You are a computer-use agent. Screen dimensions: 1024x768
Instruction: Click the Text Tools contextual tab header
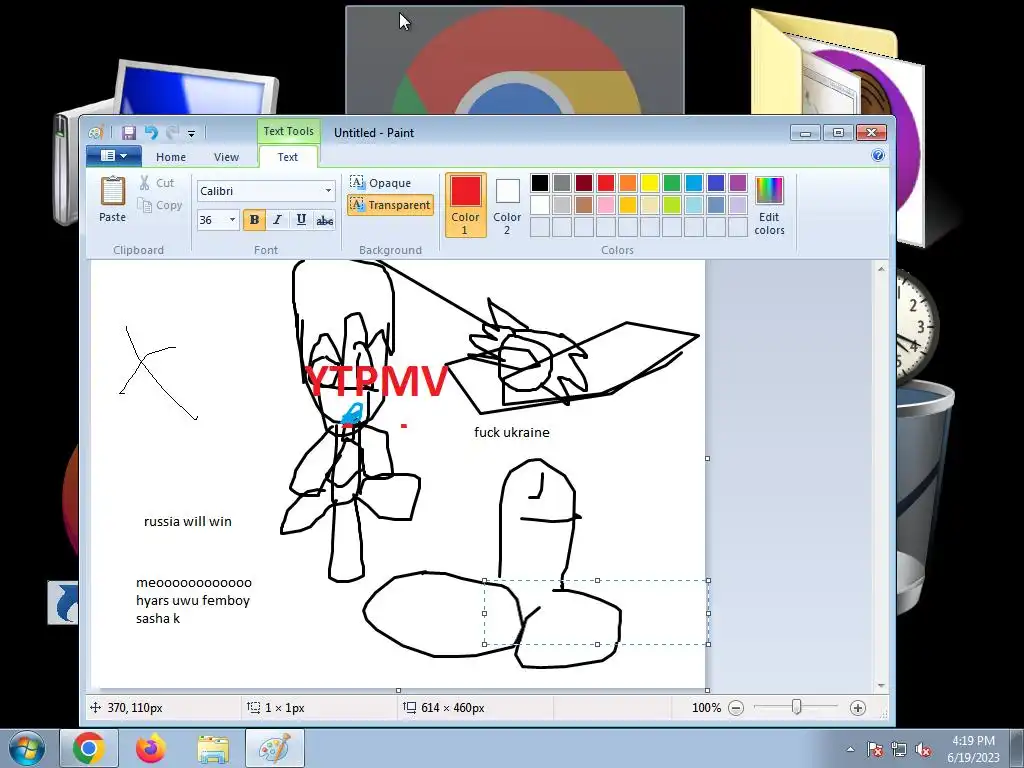click(288, 131)
